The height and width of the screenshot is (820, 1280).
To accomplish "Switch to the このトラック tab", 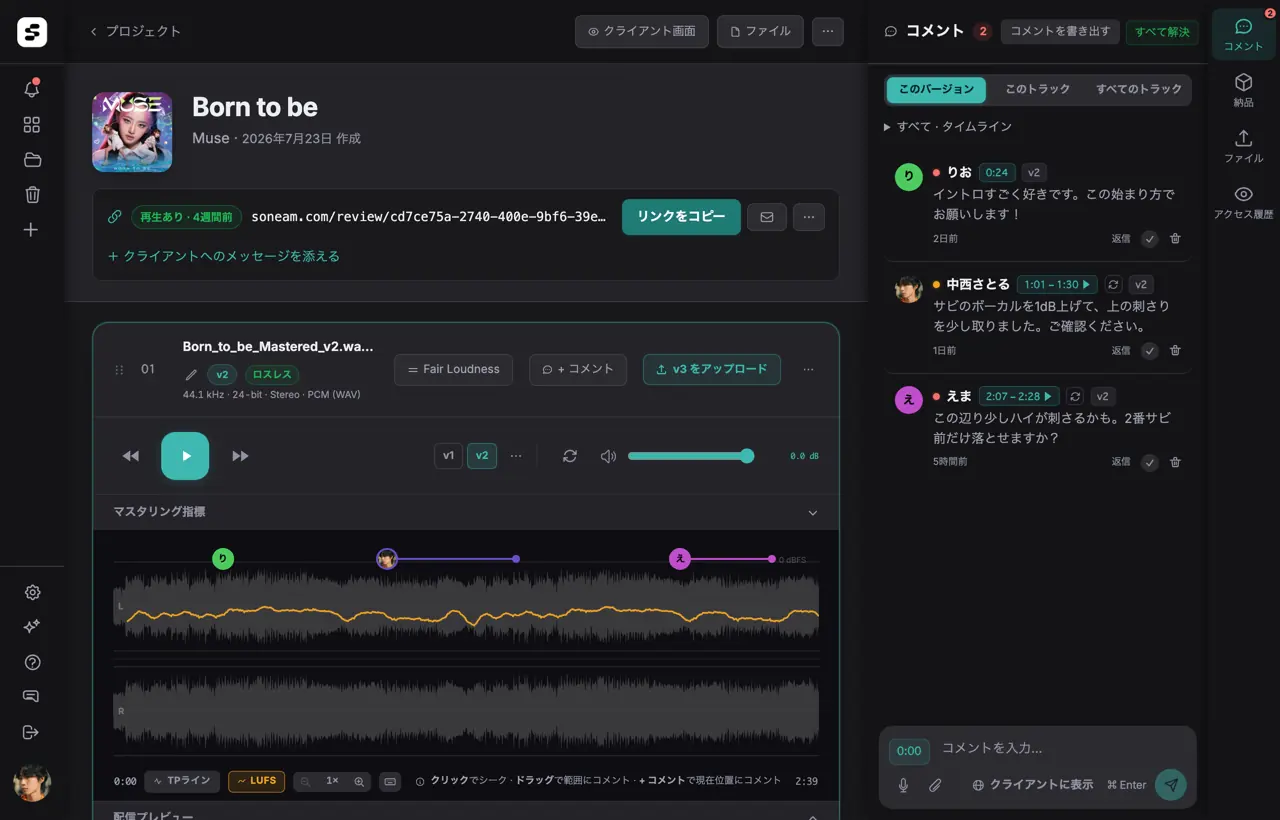I will coord(1037,90).
